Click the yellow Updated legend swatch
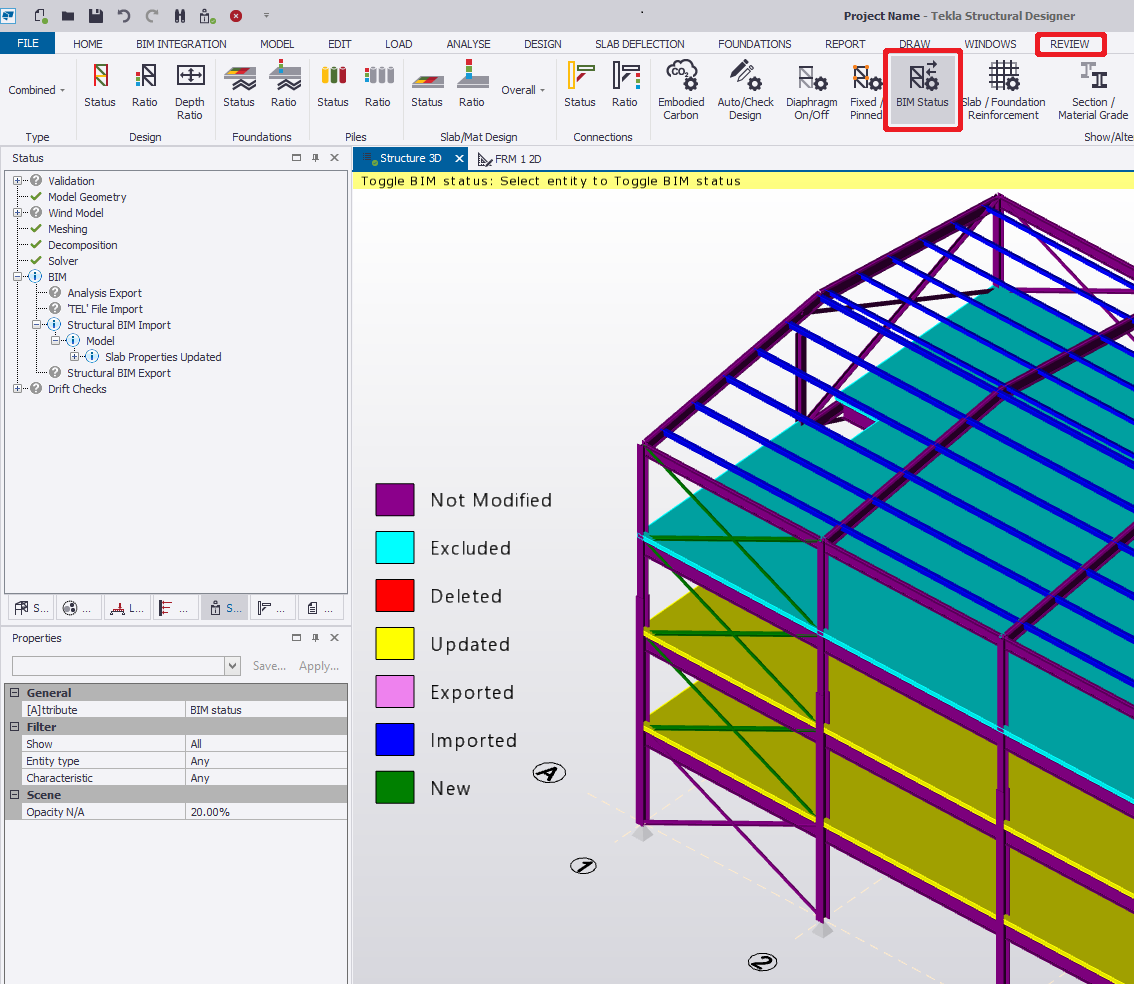The width and height of the screenshot is (1134, 984). (x=395, y=643)
